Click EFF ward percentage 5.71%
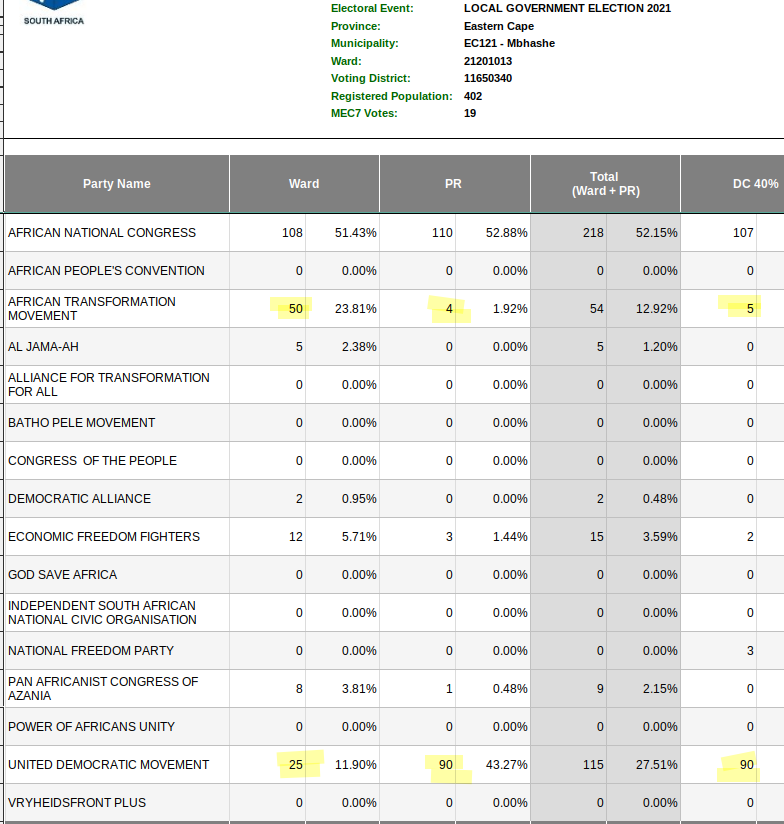Image resolution: width=784 pixels, height=824 pixels. click(x=359, y=537)
